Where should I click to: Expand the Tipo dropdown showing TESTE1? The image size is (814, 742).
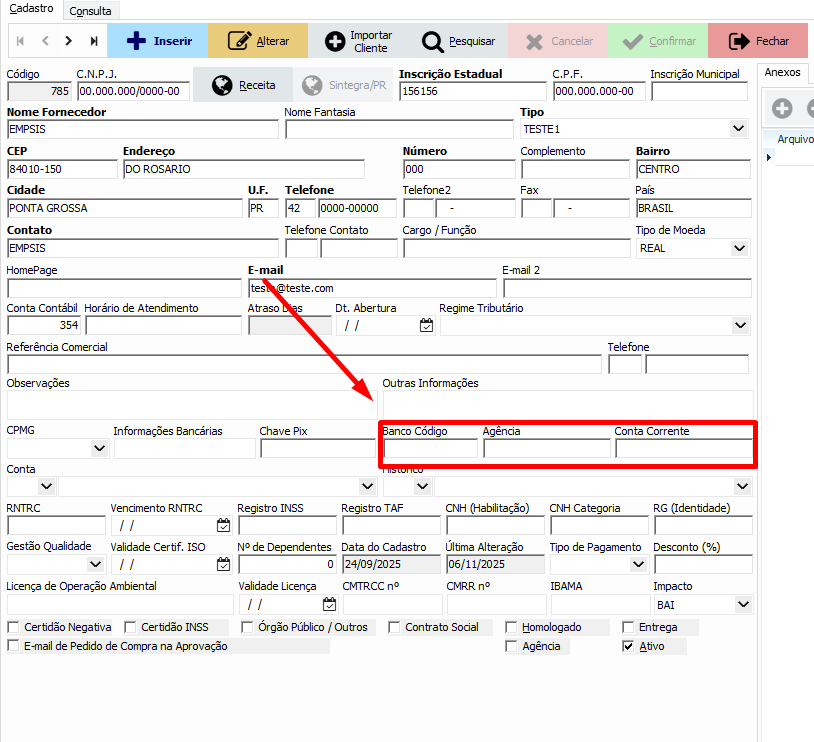pyautogui.click(x=738, y=129)
